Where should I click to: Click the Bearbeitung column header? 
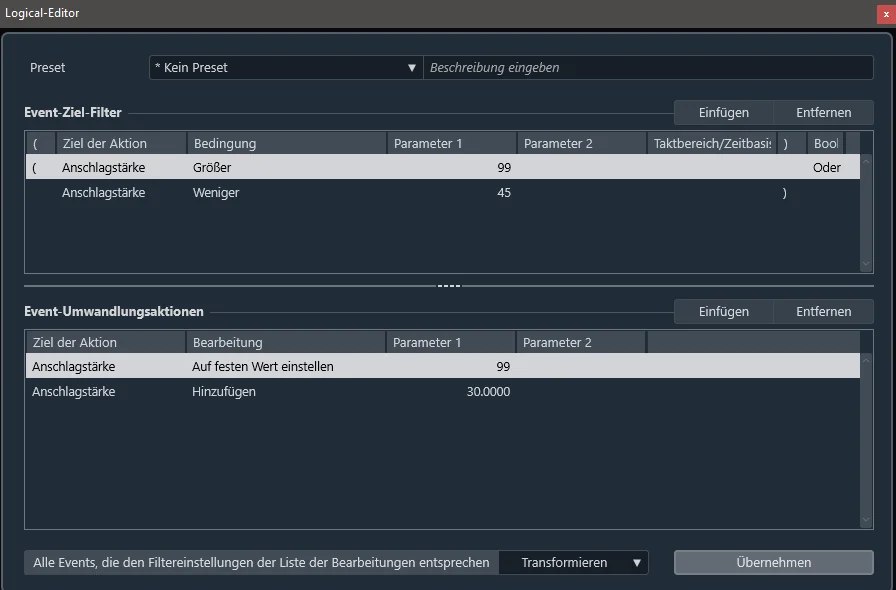[286, 342]
